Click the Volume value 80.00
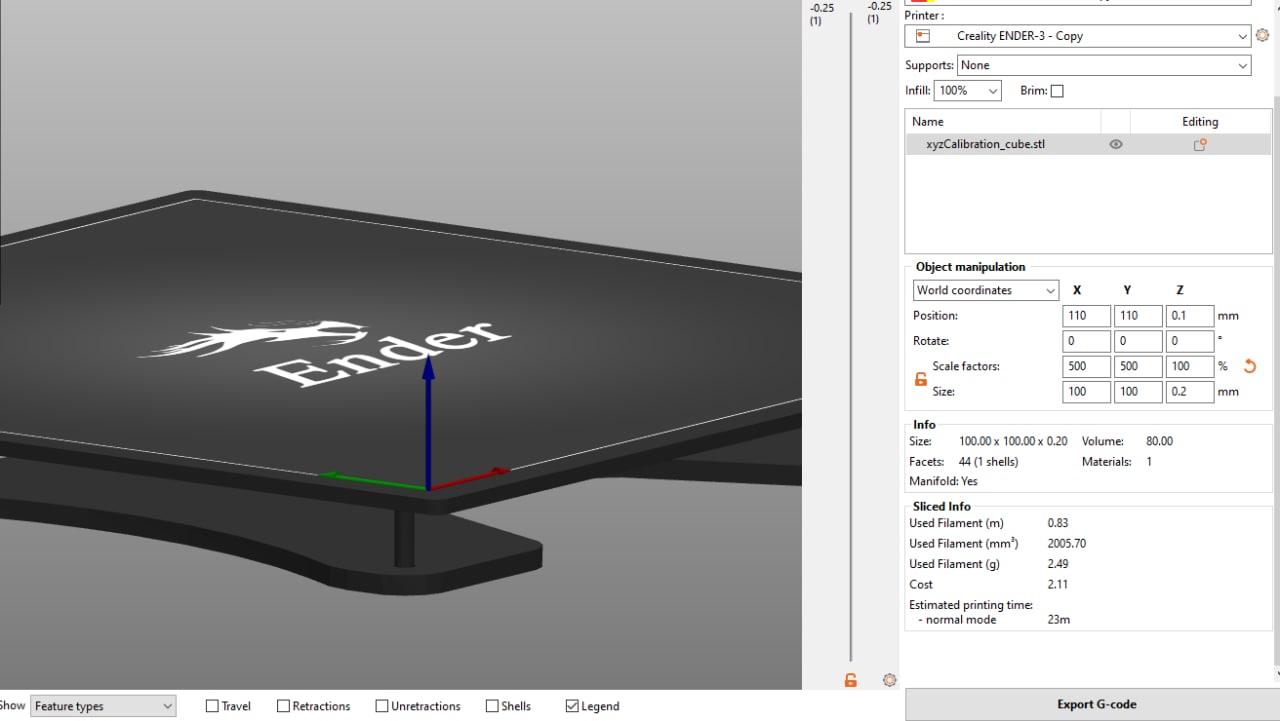This screenshot has height=721, width=1280. coord(1158,441)
